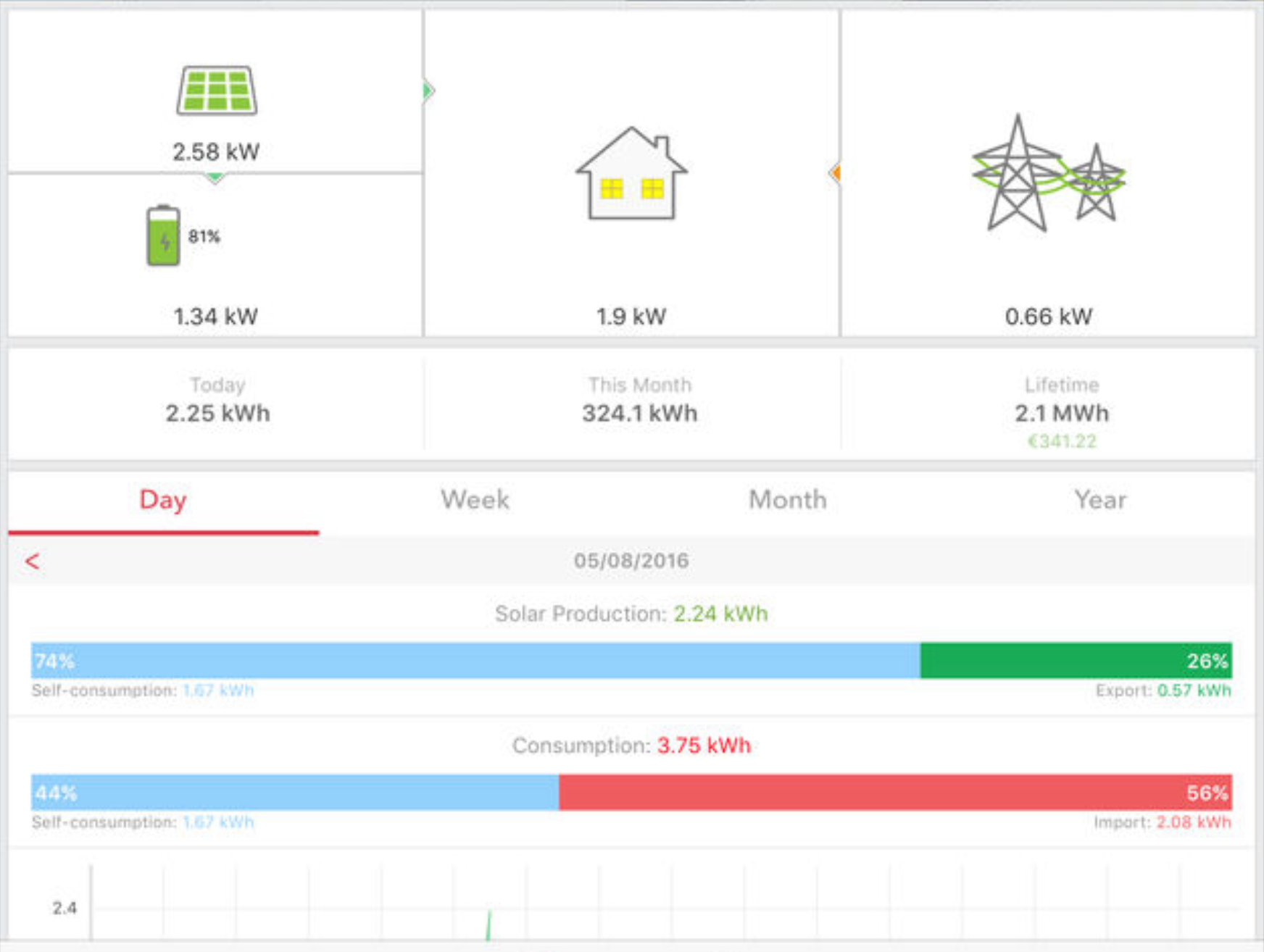Click the green 26% export bar segment
This screenshot has width=1264, height=952.
1076,661
